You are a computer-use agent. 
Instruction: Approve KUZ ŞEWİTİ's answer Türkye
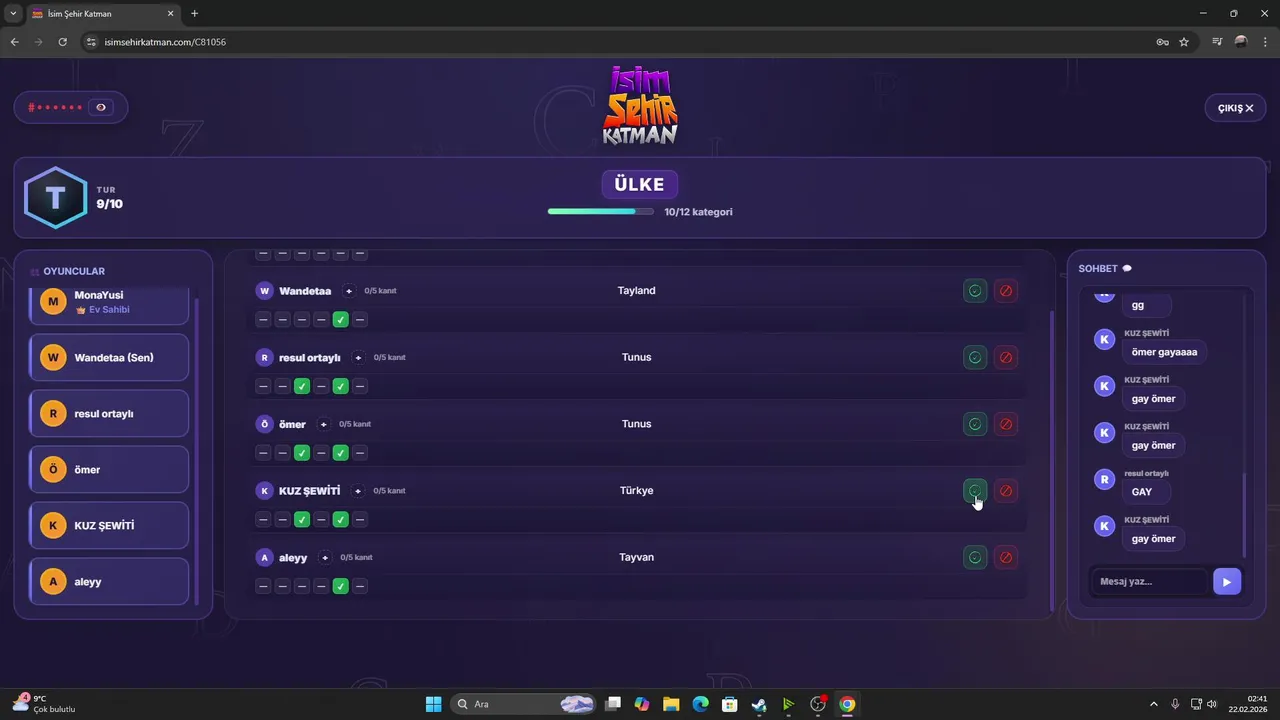(975, 491)
